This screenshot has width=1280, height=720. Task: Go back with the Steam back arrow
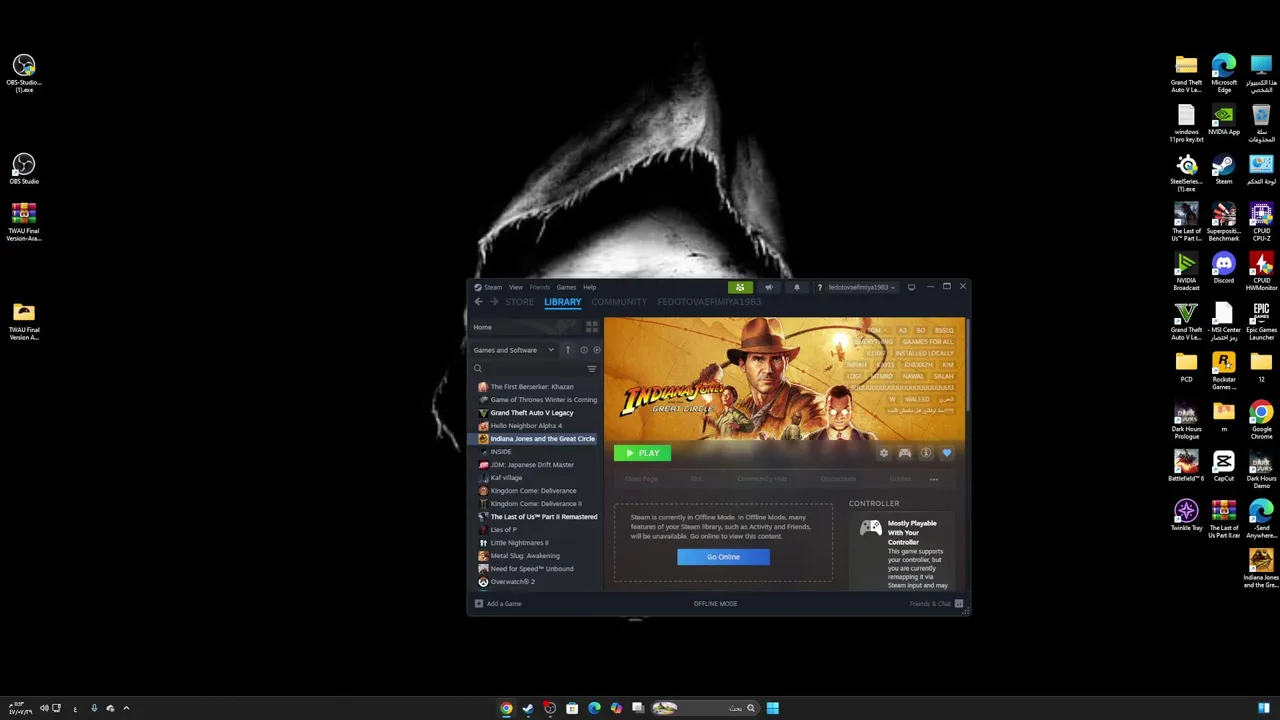pos(479,302)
